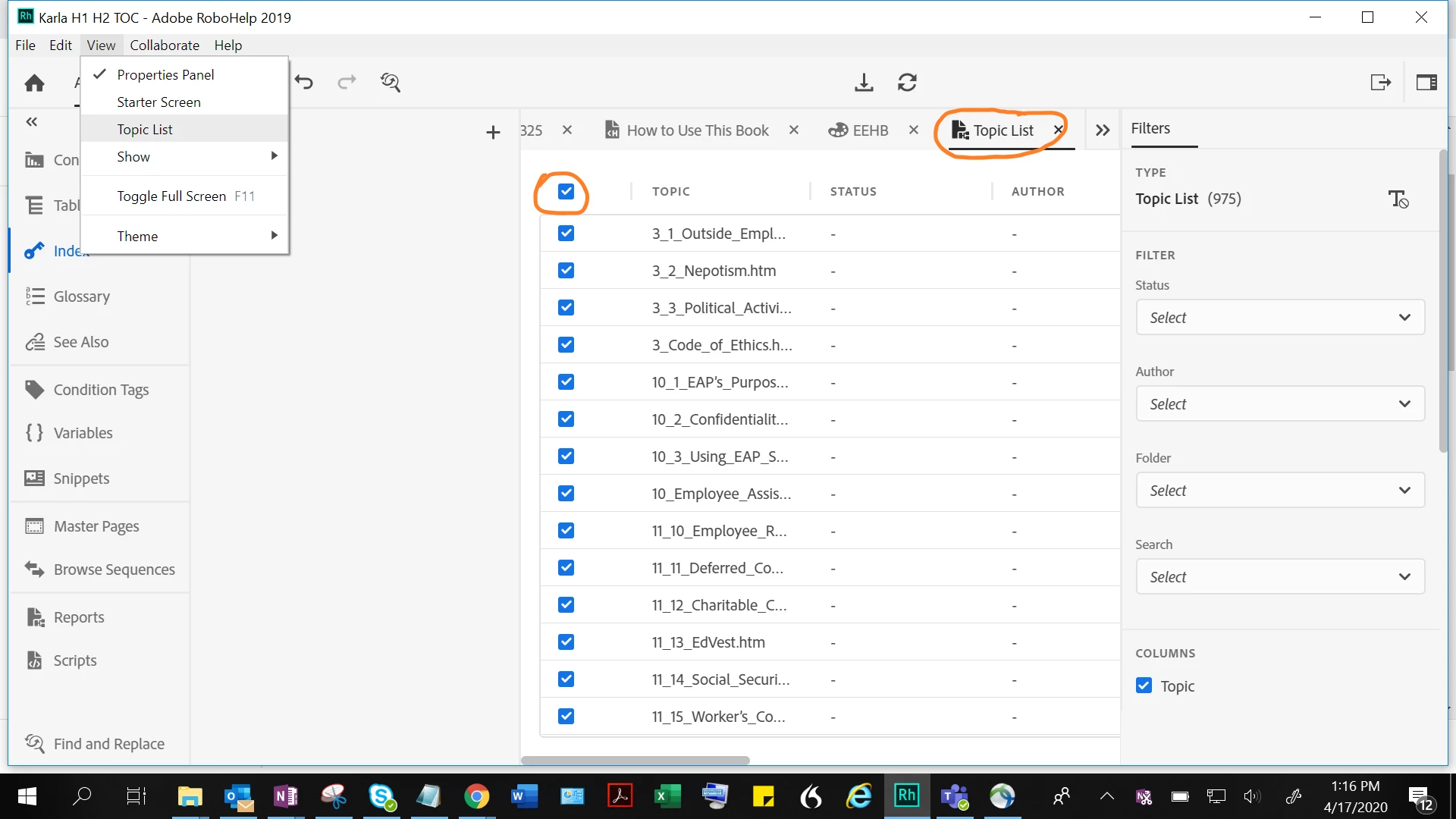
Task: Open the Folder filter dropdown
Action: 1279,491
